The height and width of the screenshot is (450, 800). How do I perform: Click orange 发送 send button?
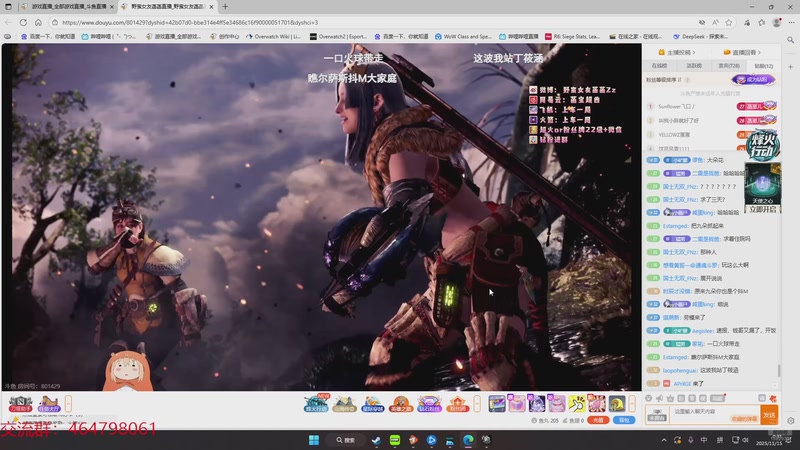(768, 415)
